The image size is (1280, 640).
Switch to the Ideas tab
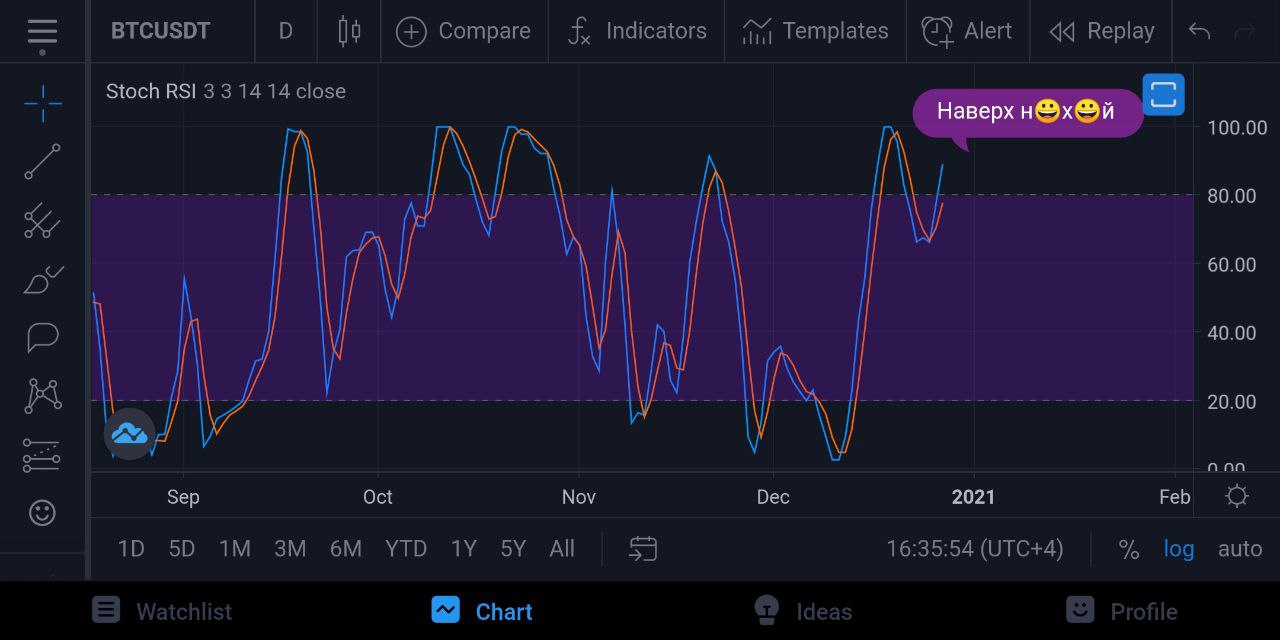tap(802, 611)
